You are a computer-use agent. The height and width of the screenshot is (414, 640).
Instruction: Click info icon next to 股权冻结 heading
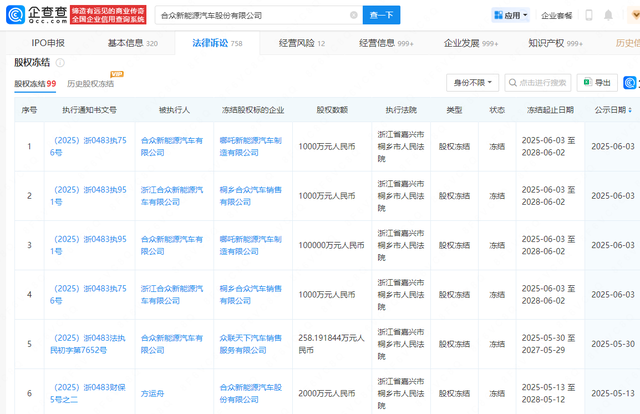(x=60, y=62)
